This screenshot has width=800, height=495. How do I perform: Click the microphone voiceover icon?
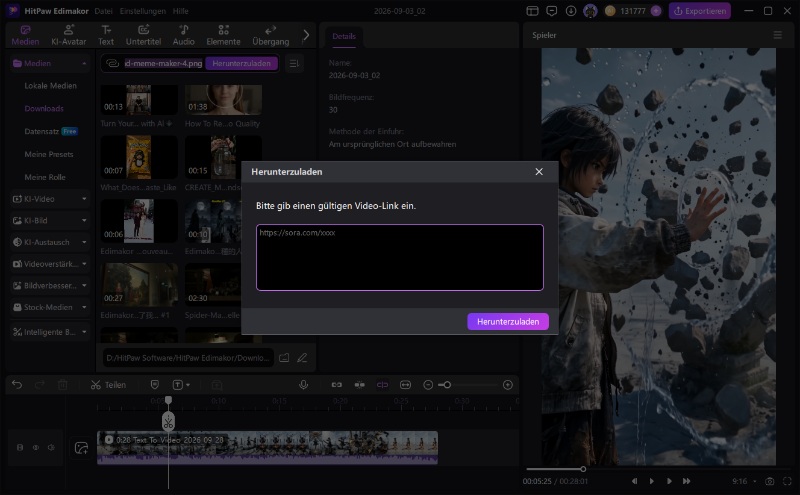304,385
